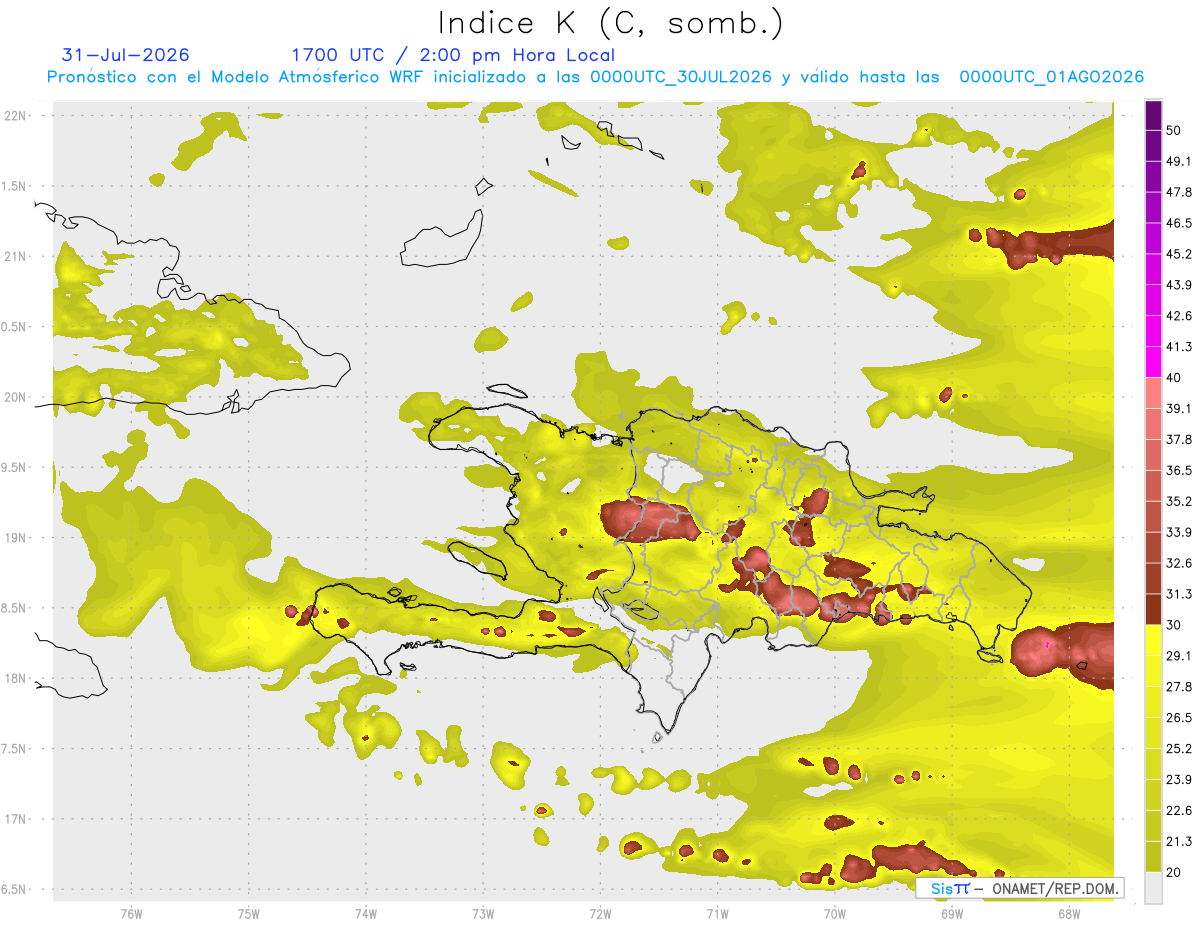This screenshot has height=927, width=1200.
Task: Click the colorbar value "49.1"
Action: [x=1180, y=161]
